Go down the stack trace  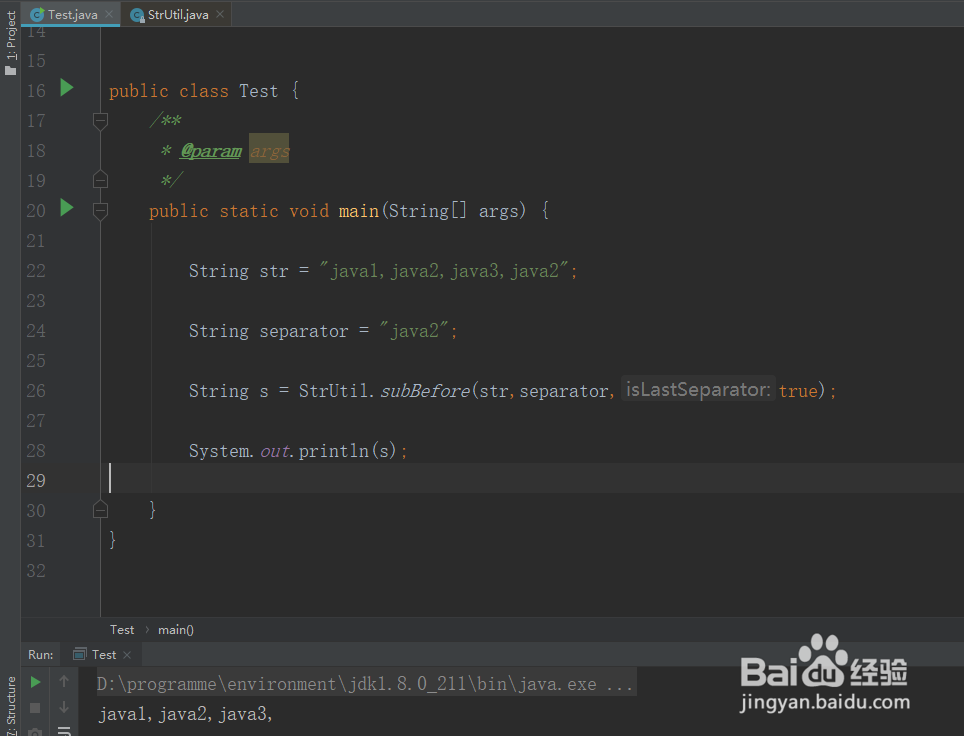[64, 708]
